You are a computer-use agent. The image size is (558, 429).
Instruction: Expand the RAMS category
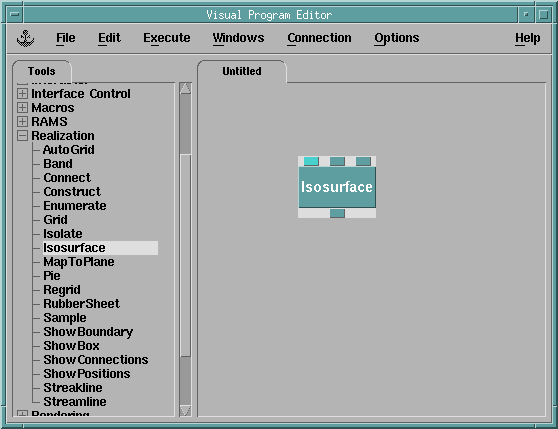point(22,122)
